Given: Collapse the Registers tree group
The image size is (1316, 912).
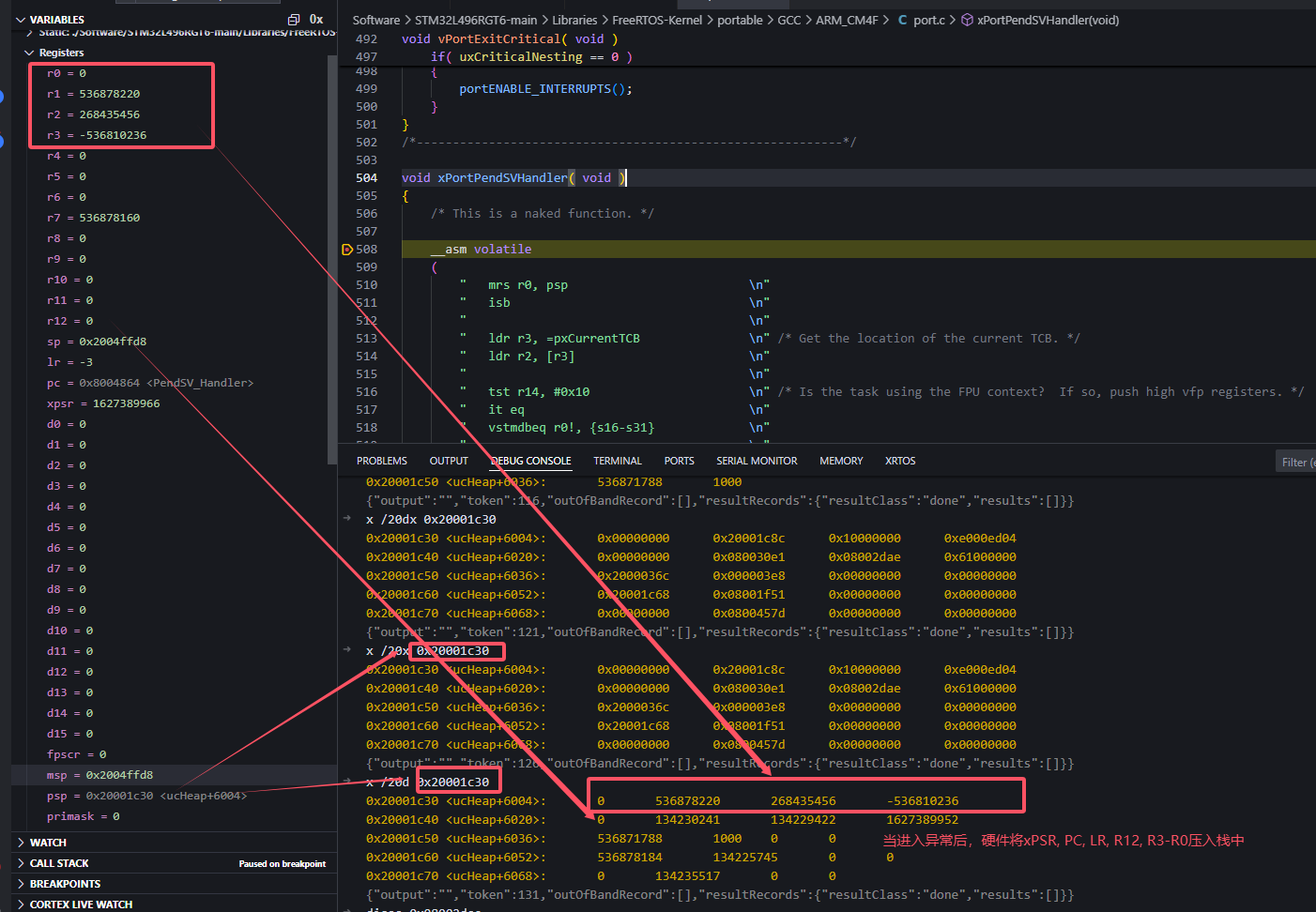Looking at the screenshot, I should pyautogui.click(x=29, y=53).
